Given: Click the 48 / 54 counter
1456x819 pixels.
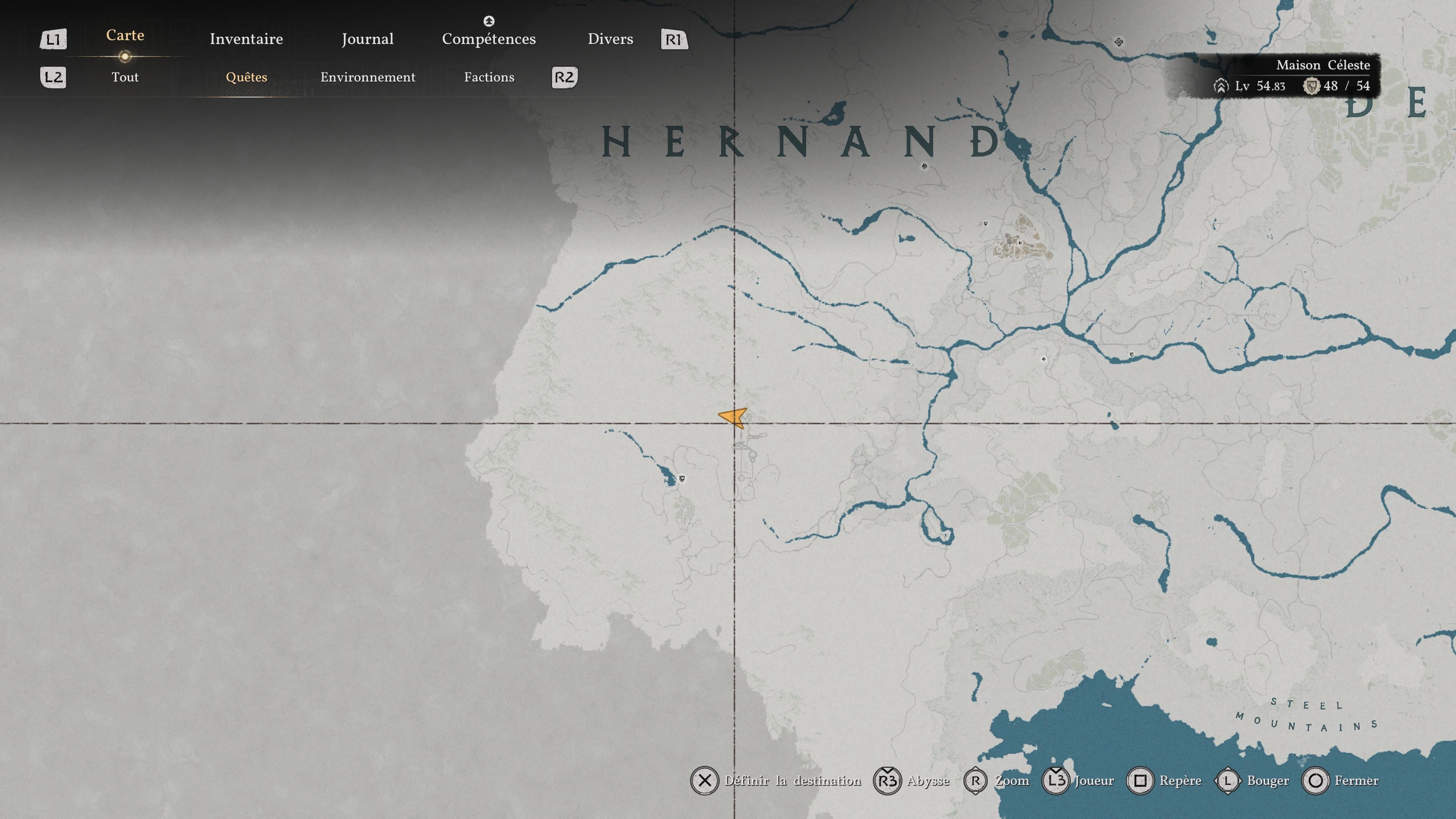Looking at the screenshot, I should pyautogui.click(x=1346, y=86).
